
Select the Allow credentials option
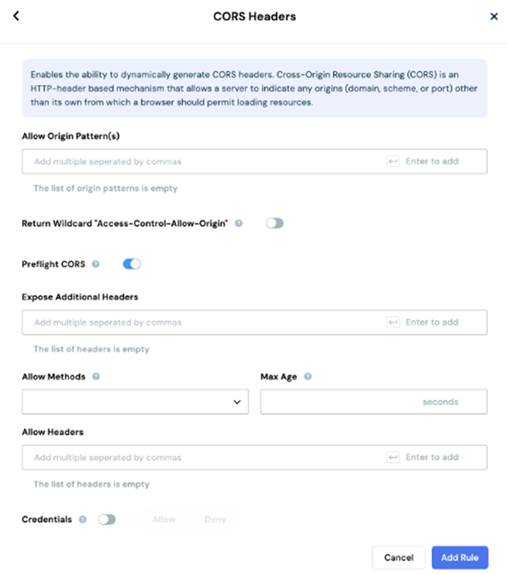[x=164, y=519]
